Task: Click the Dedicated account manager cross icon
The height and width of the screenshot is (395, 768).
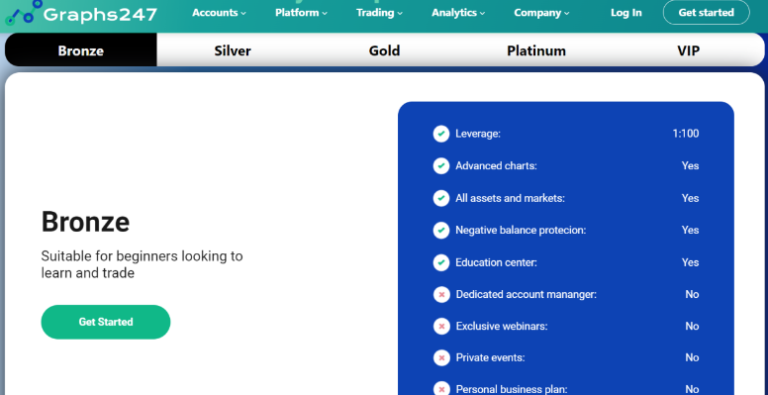Action: pos(441,295)
